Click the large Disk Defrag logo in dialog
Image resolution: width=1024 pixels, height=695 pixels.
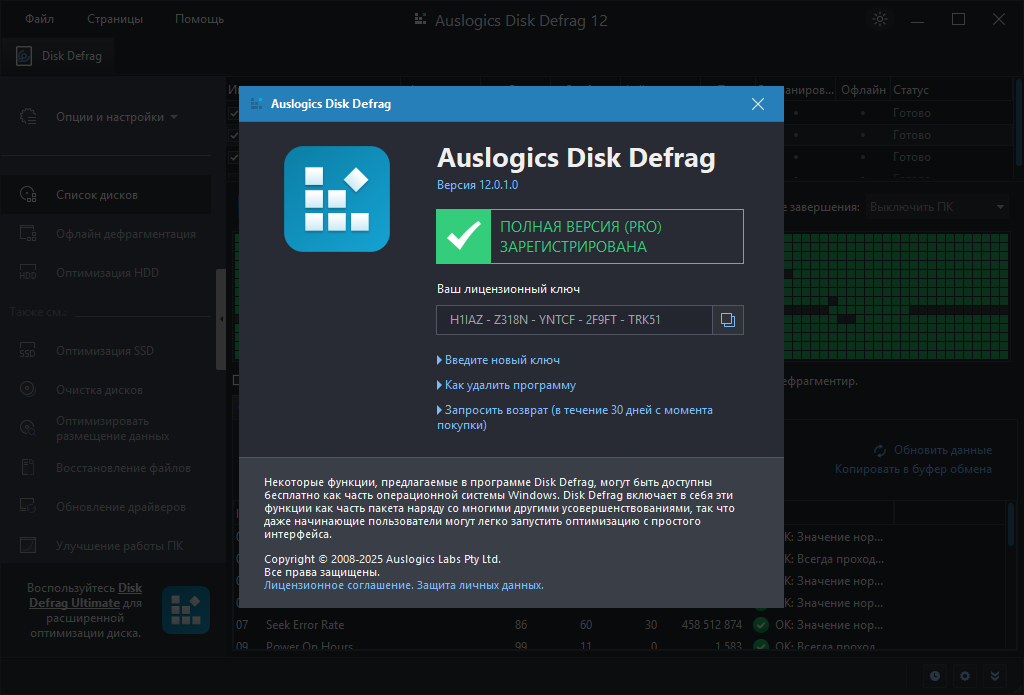click(x=337, y=199)
